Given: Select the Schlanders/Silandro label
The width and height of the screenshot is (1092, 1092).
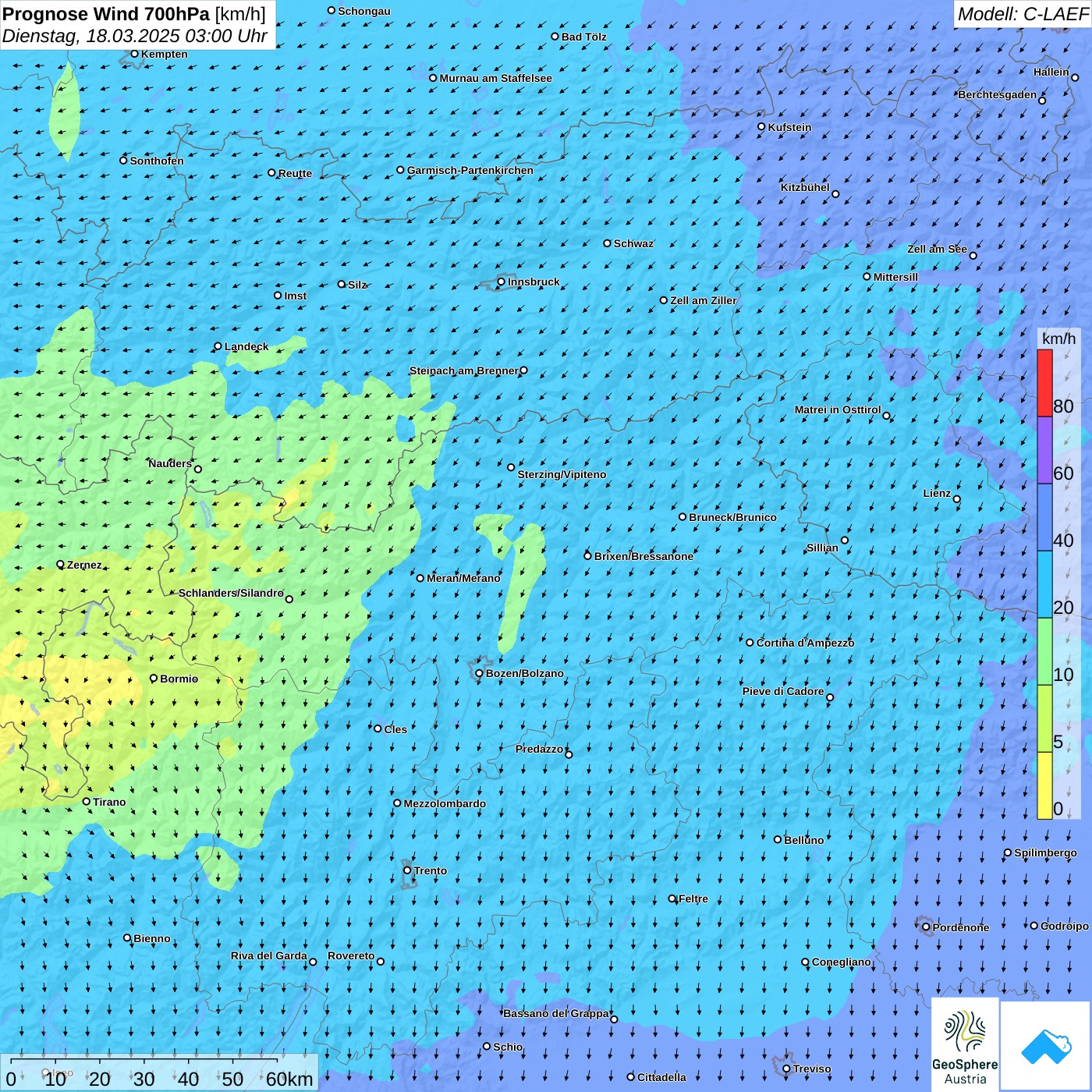Looking at the screenshot, I should 231,593.
